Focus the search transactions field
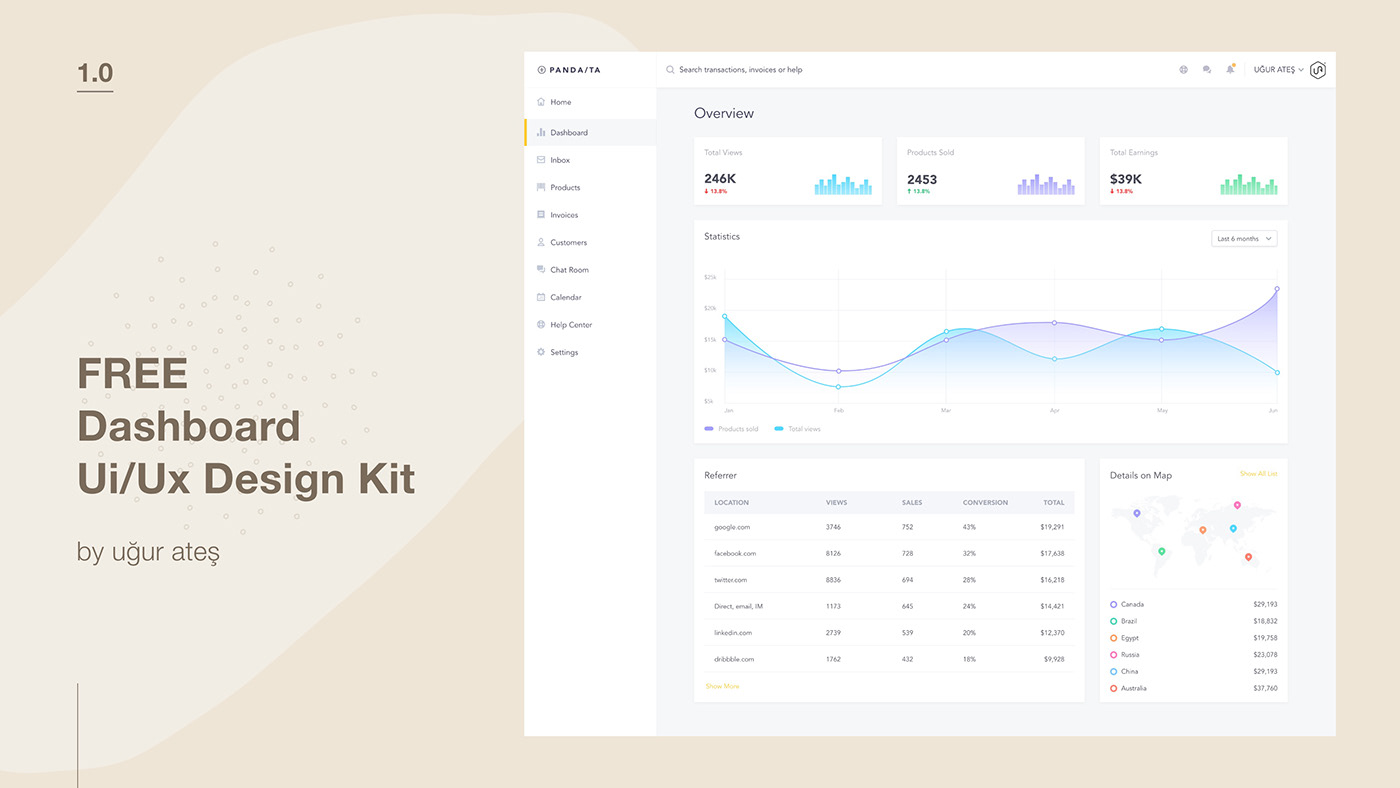The height and width of the screenshot is (788, 1400). [x=741, y=70]
